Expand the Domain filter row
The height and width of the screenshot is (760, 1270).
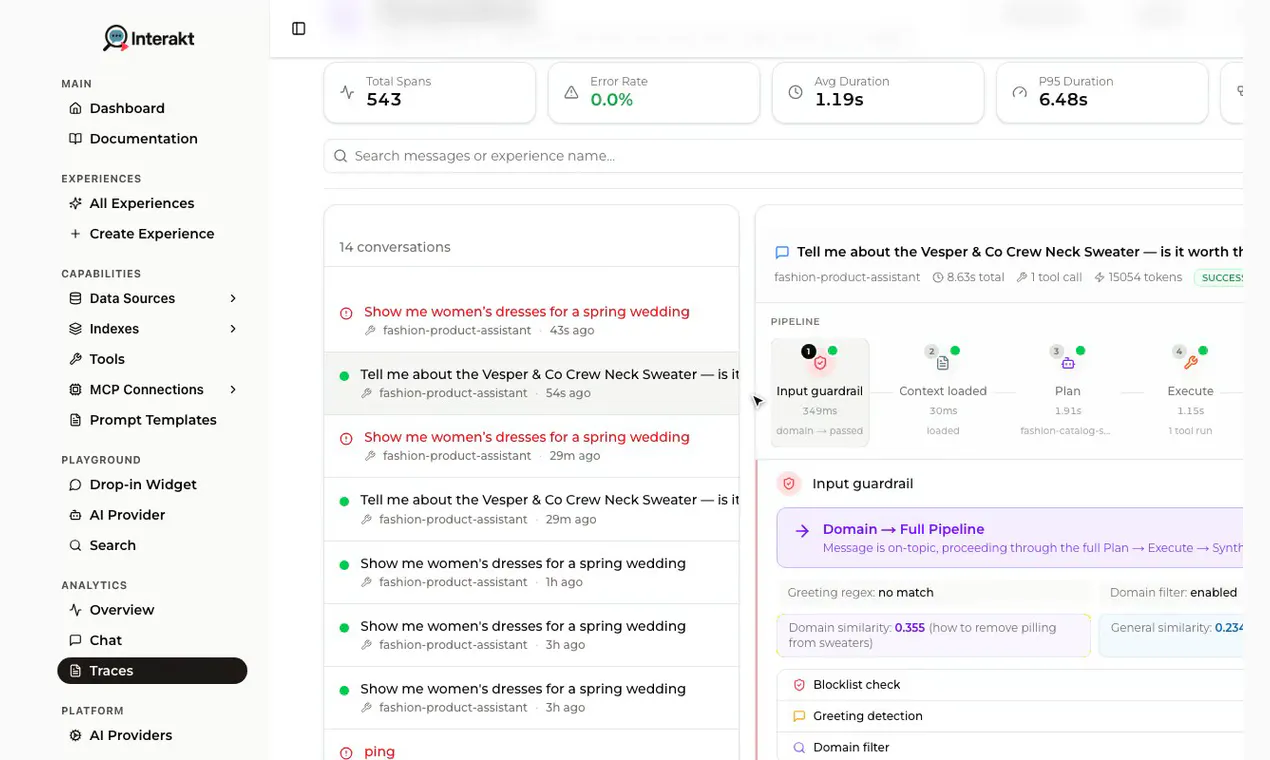[1010, 747]
